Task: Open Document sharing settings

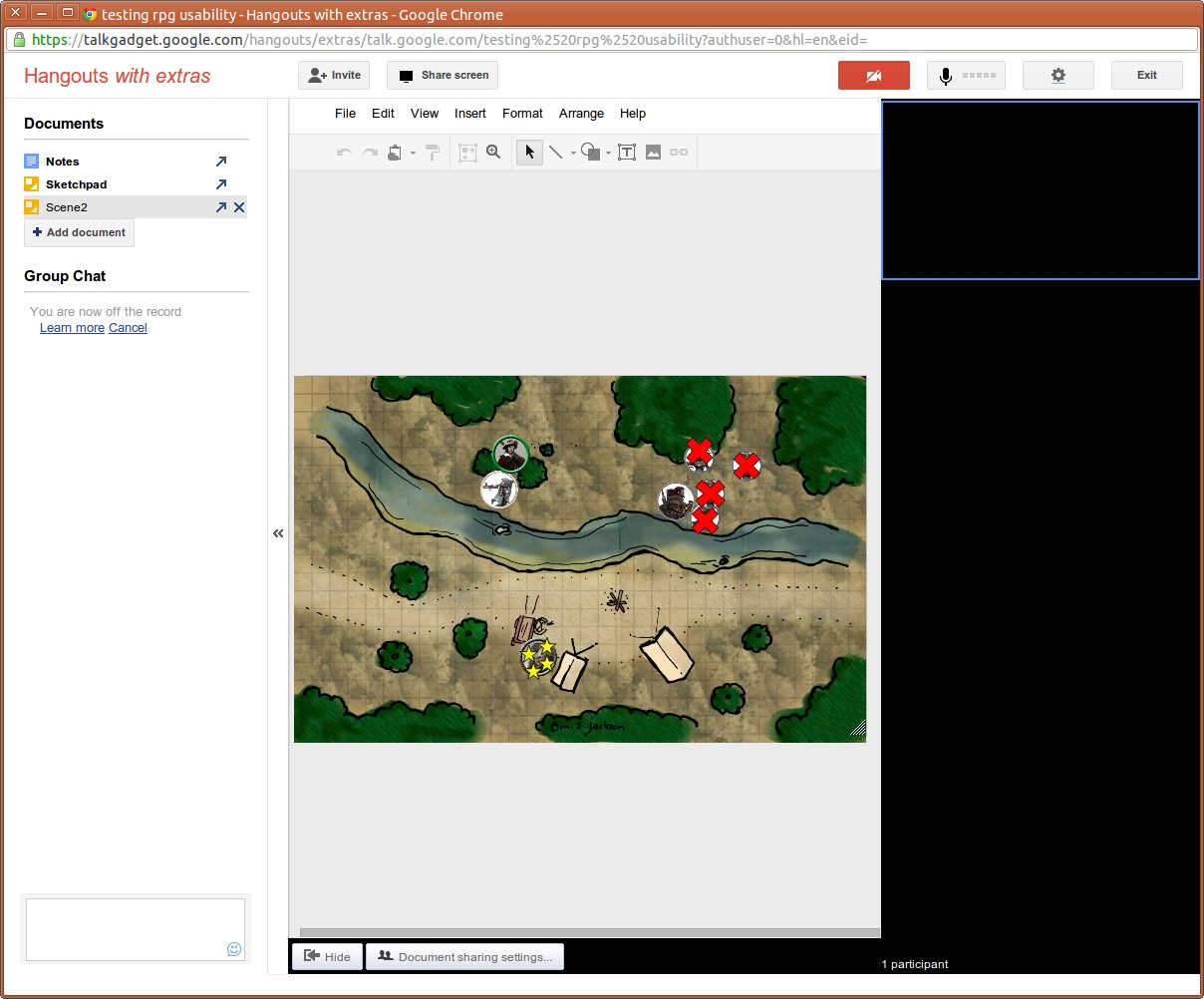Action: pyautogui.click(x=464, y=956)
